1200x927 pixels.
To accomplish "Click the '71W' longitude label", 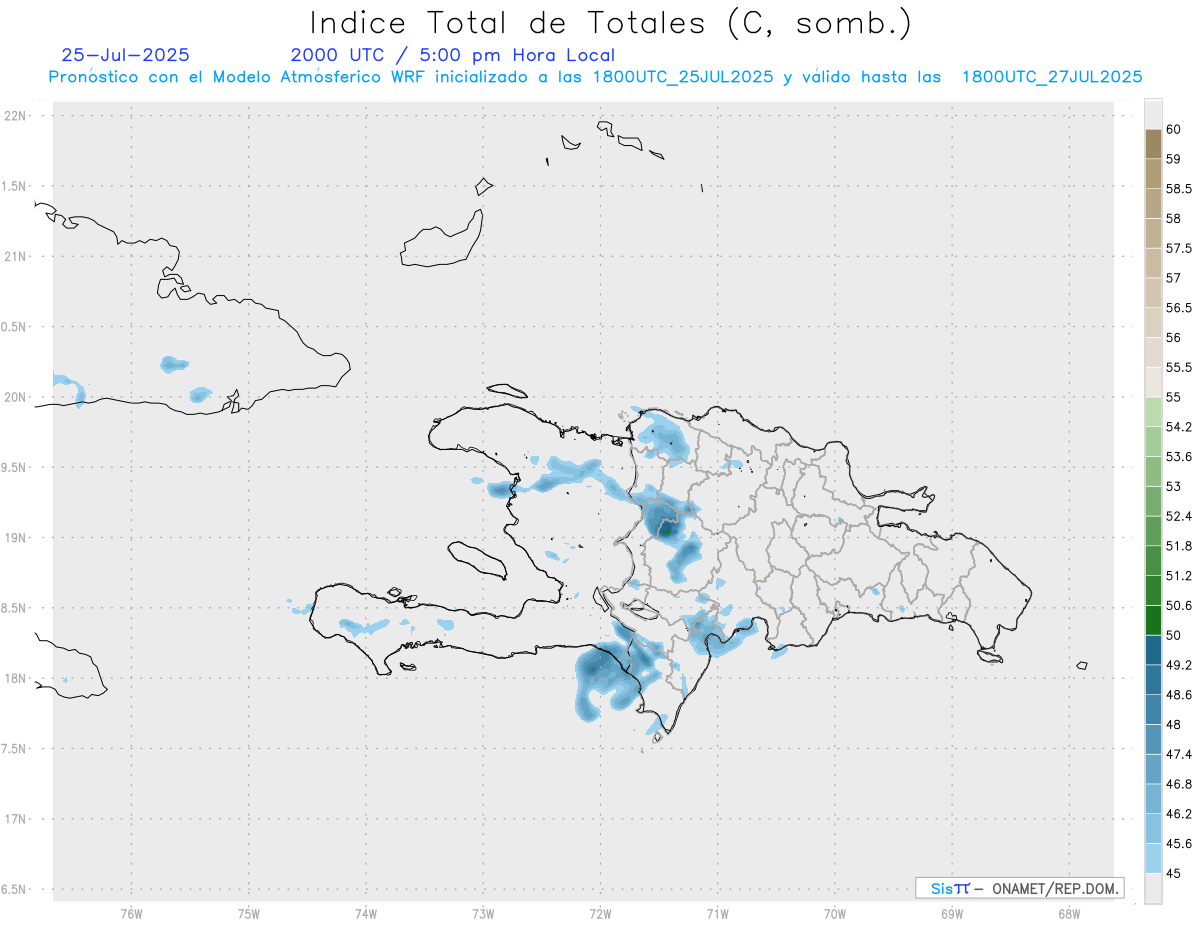I will tap(717, 914).
